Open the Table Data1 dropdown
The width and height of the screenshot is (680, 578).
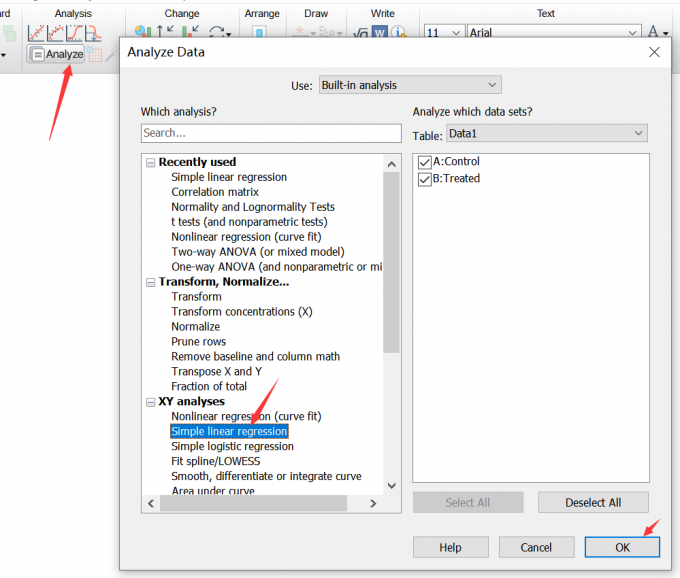547,133
